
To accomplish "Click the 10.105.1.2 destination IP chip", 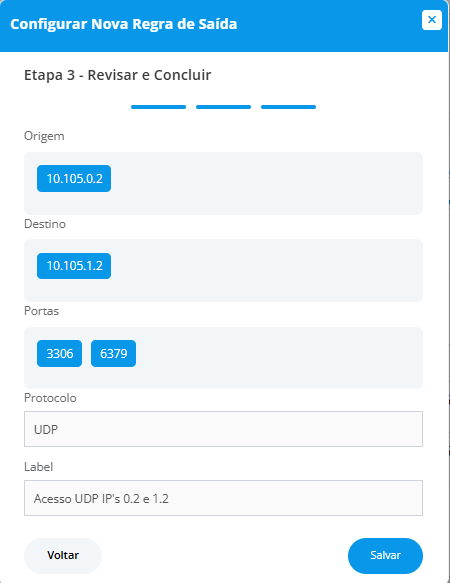I will (x=74, y=266).
